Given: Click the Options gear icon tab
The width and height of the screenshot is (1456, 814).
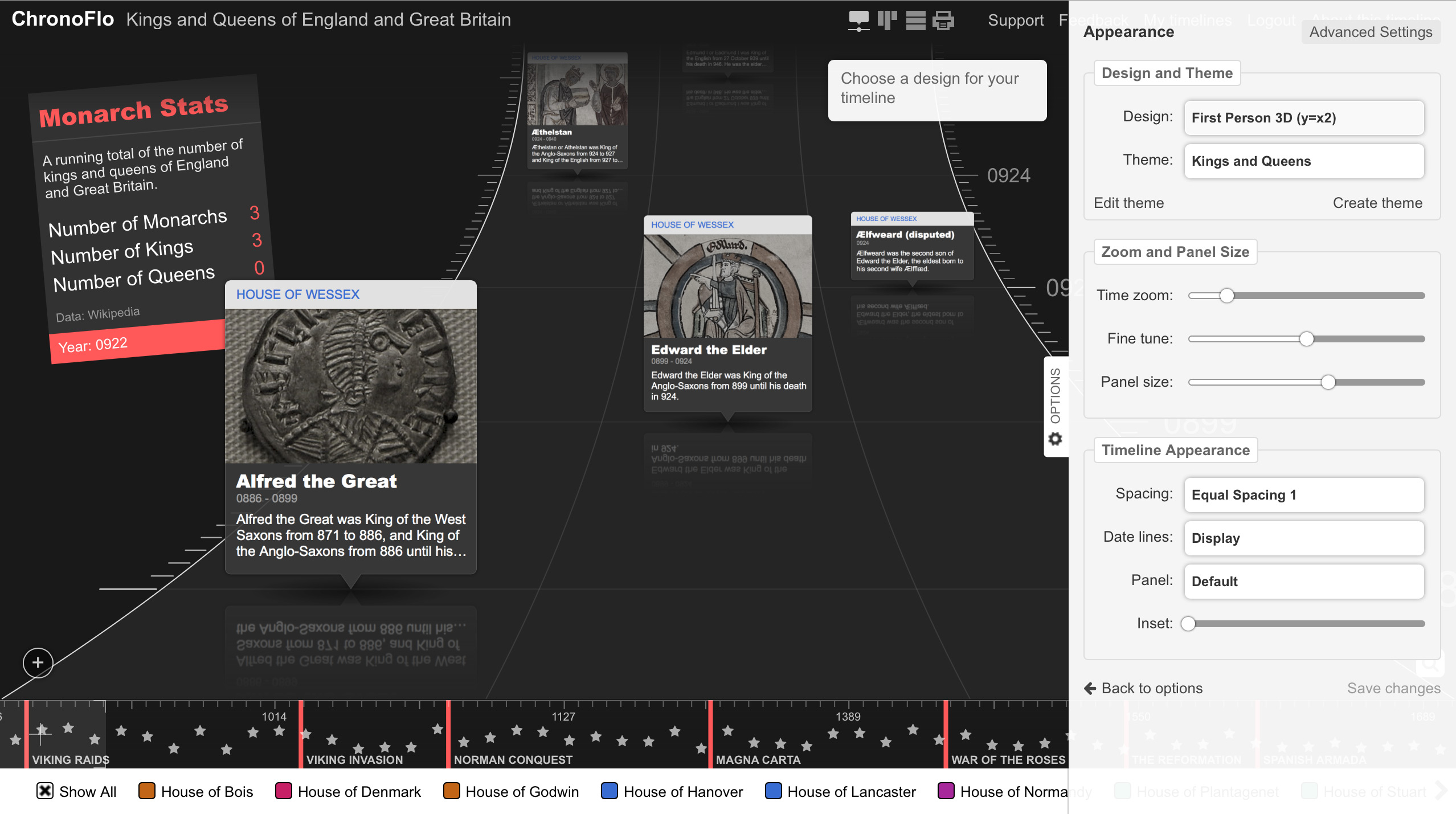Looking at the screenshot, I should 1056,407.
